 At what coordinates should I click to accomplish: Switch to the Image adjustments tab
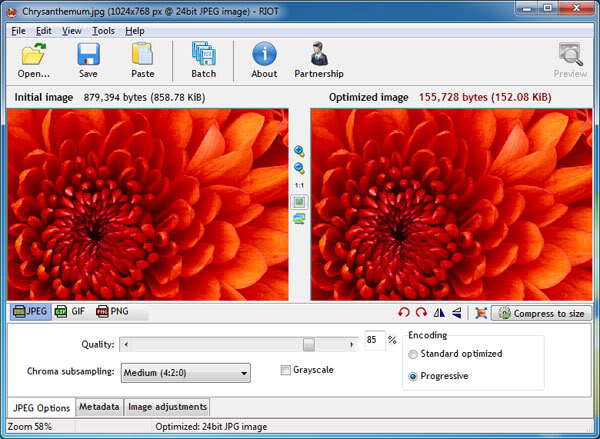[x=167, y=407]
